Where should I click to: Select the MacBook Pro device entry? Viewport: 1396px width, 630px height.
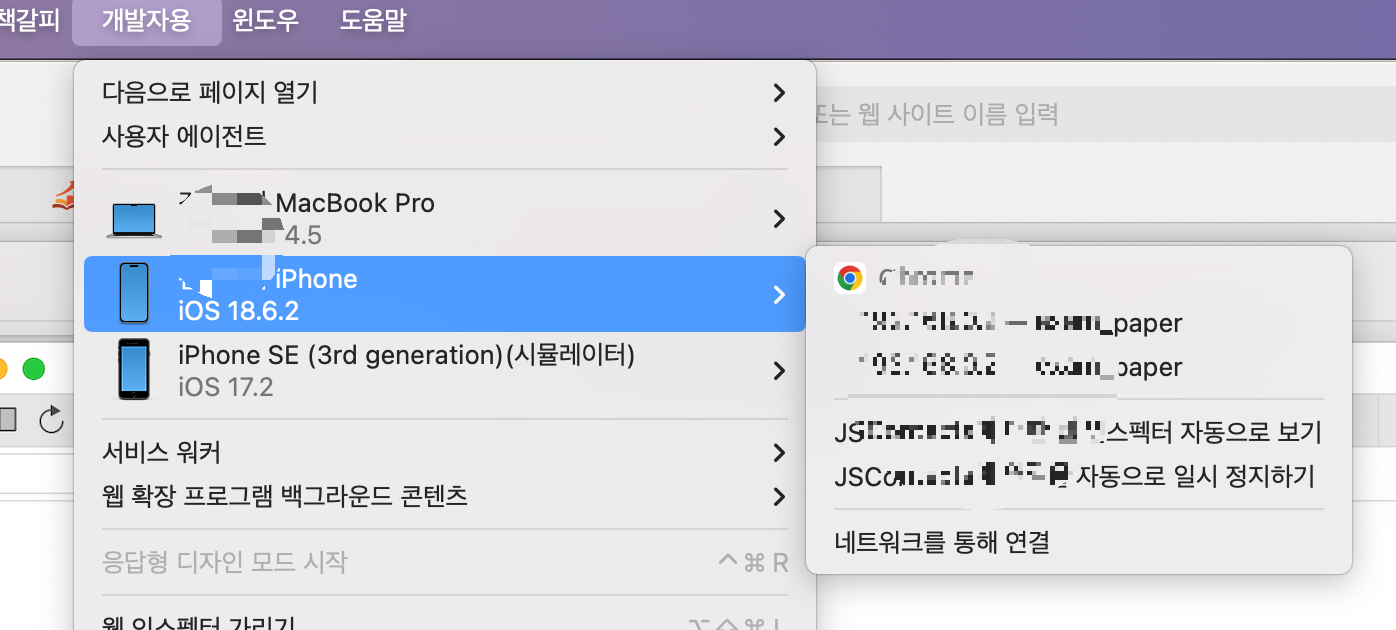[x=445, y=218]
